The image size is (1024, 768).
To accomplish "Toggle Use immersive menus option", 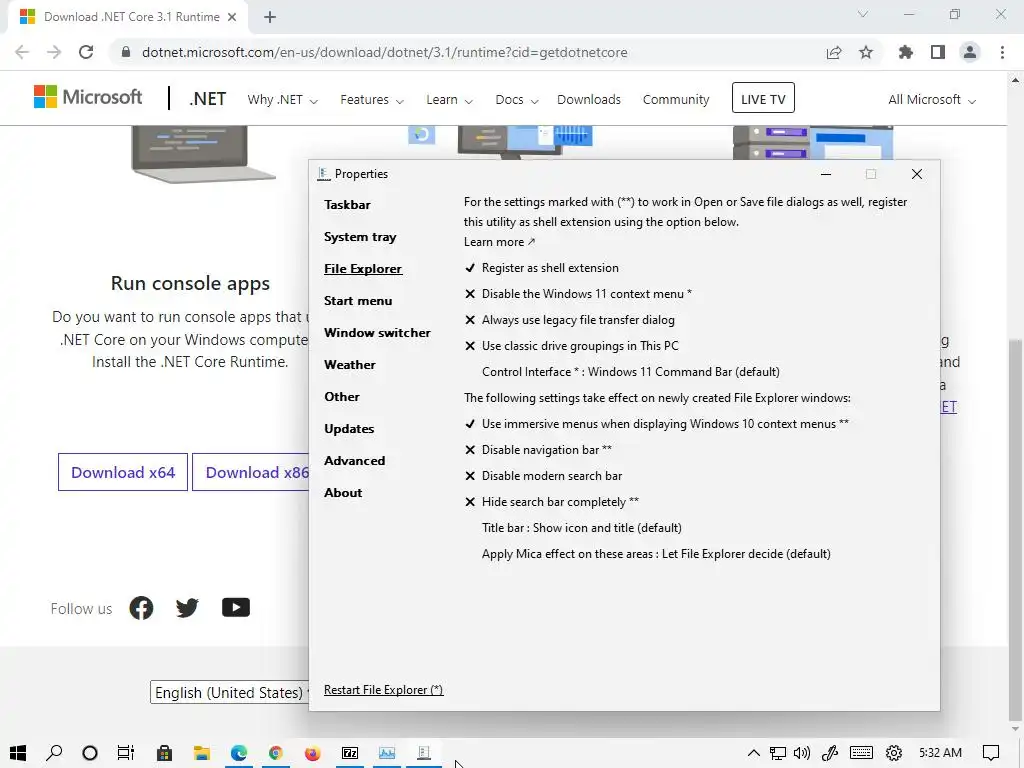I will coord(656,424).
